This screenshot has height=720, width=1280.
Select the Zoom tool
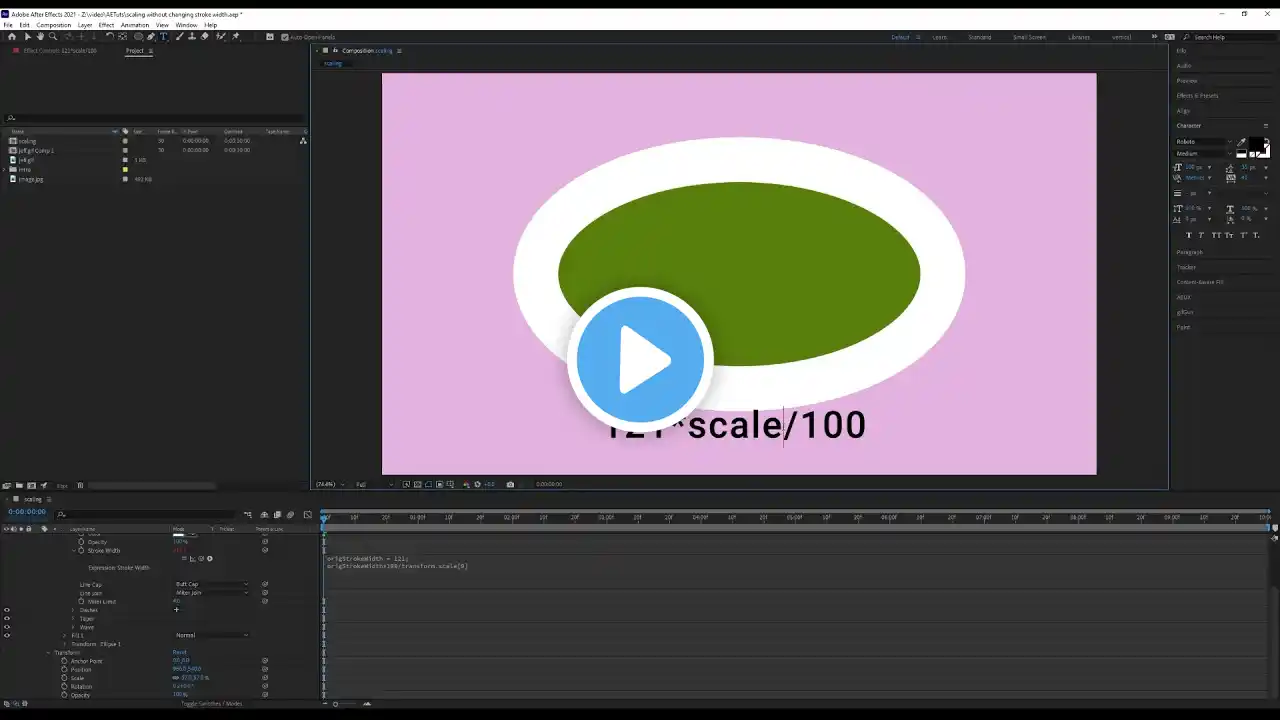click(53, 37)
